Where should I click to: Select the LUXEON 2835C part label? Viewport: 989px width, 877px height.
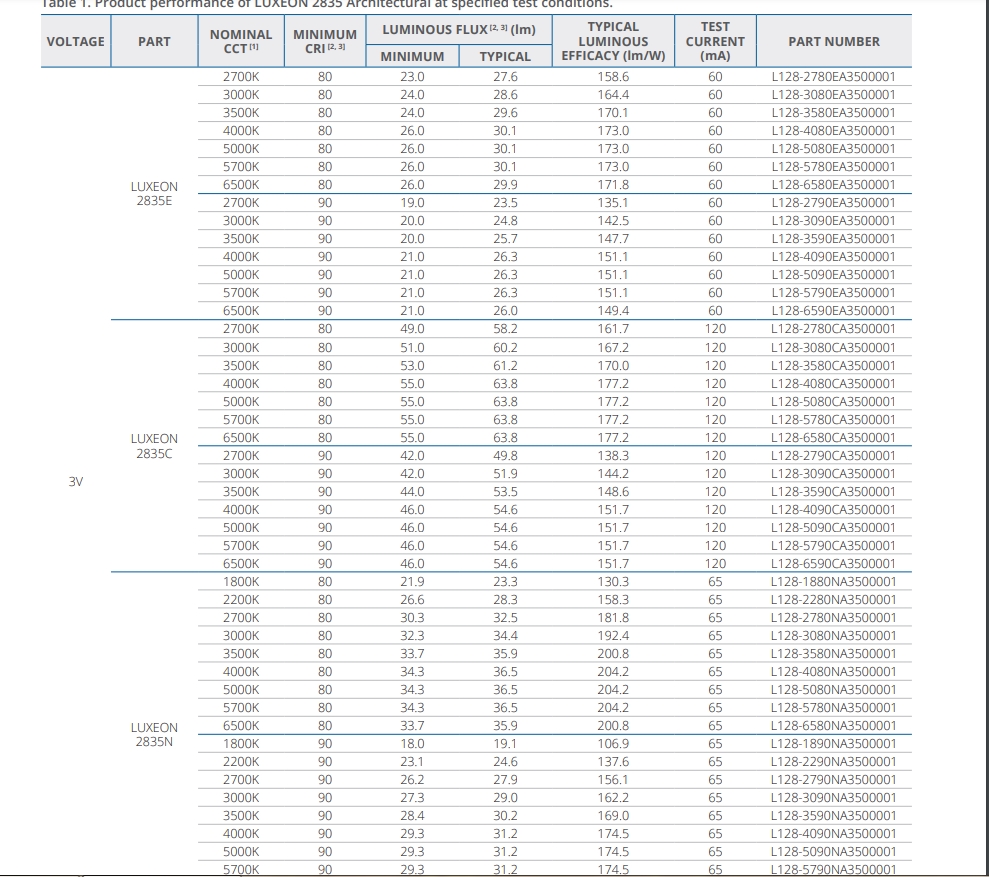coord(155,446)
